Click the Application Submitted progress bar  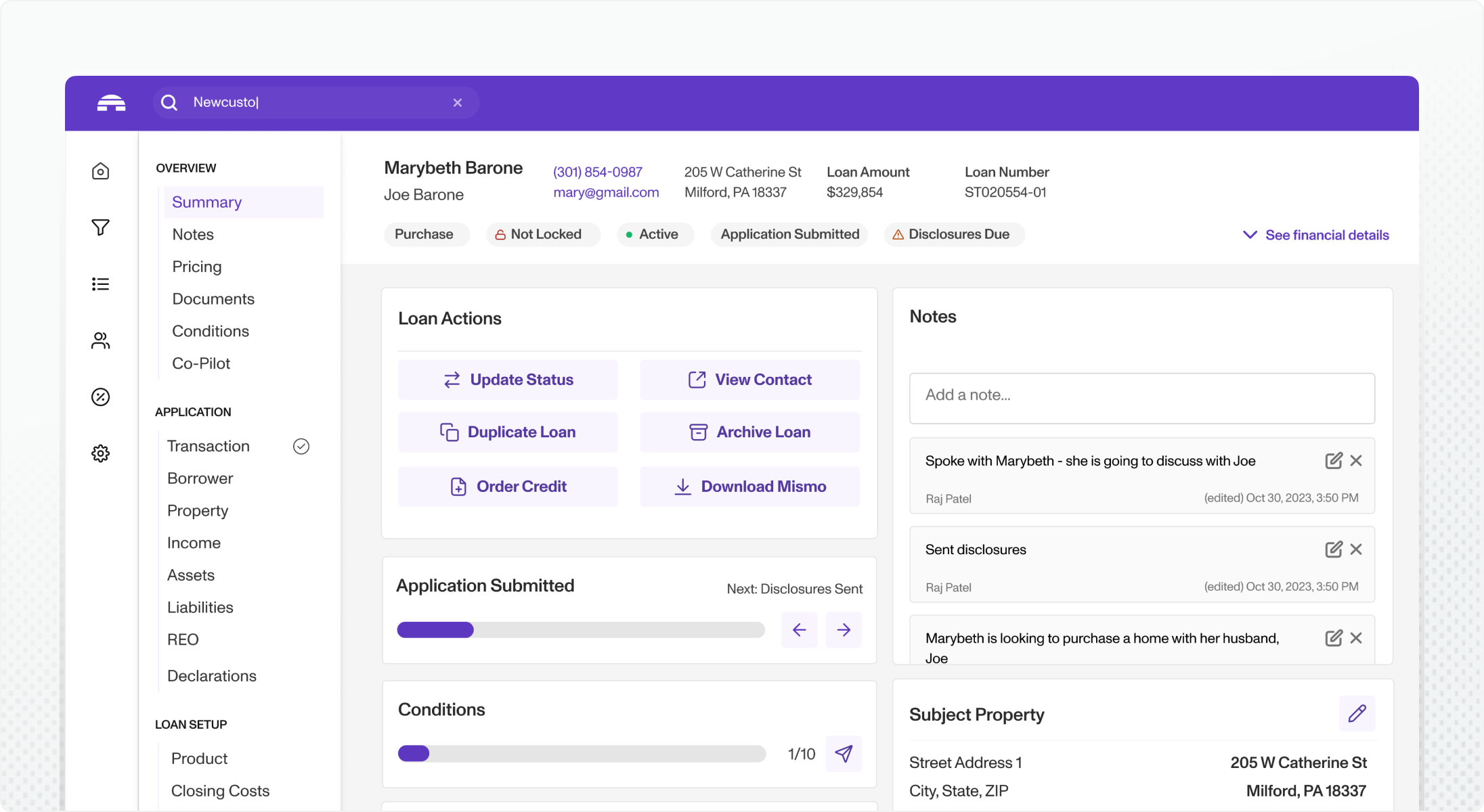(580, 630)
